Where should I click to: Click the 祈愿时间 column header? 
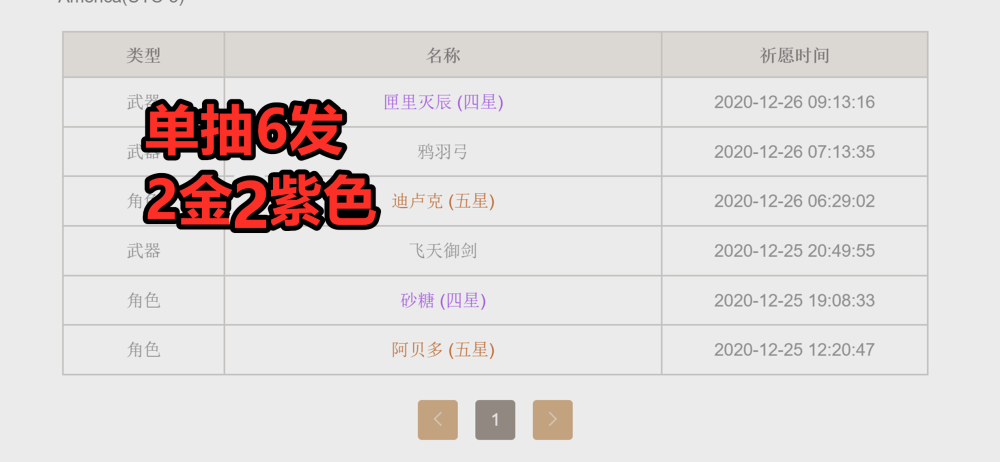pos(794,56)
